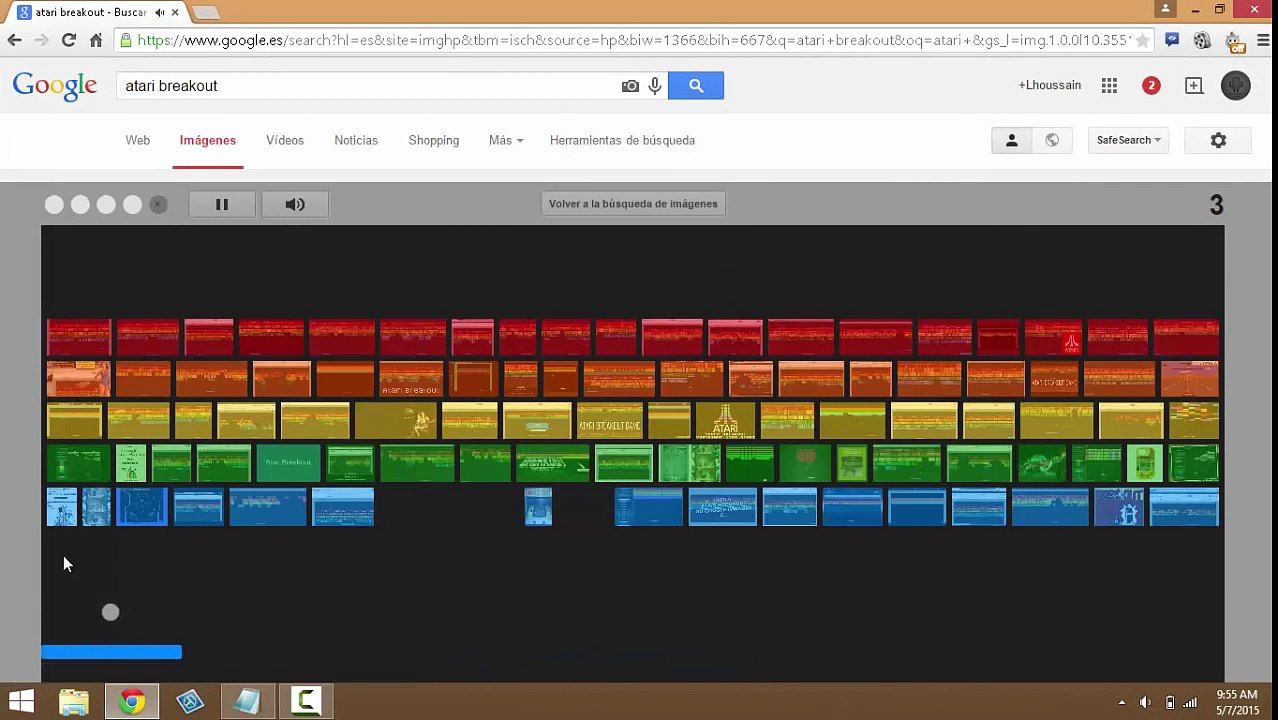1278x720 pixels.
Task: Open the settings gear menu
Action: [x=1218, y=140]
